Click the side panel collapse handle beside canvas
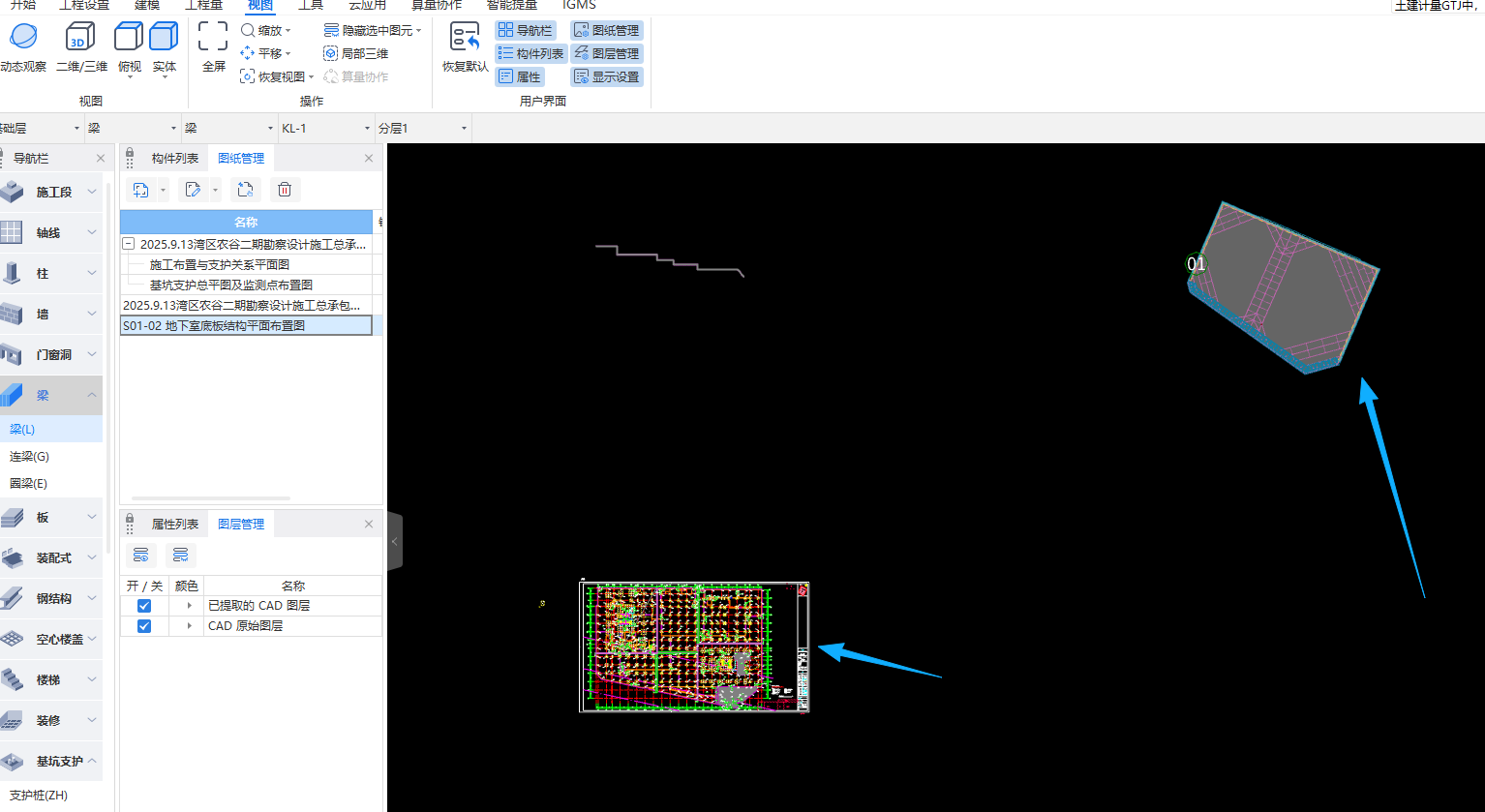Screen dimensions: 1485x812 pyautogui.click(x=394, y=541)
